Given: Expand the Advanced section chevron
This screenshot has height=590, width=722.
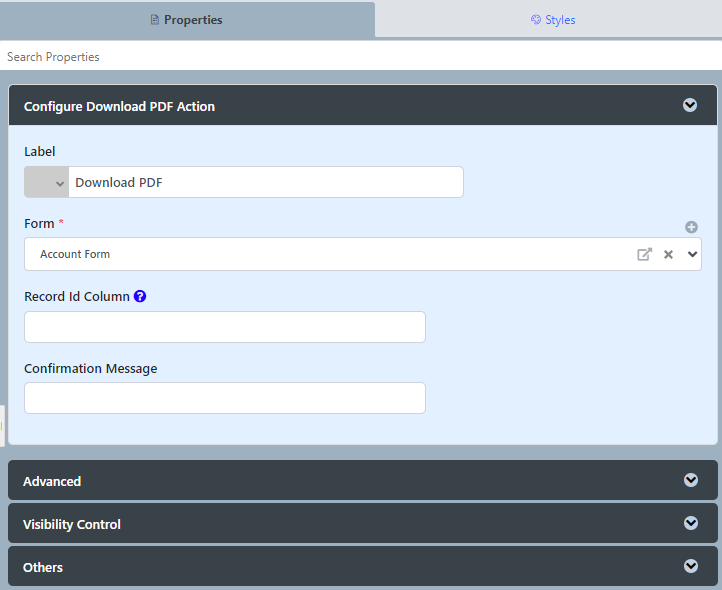Looking at the screenshot, I should 690,480.
